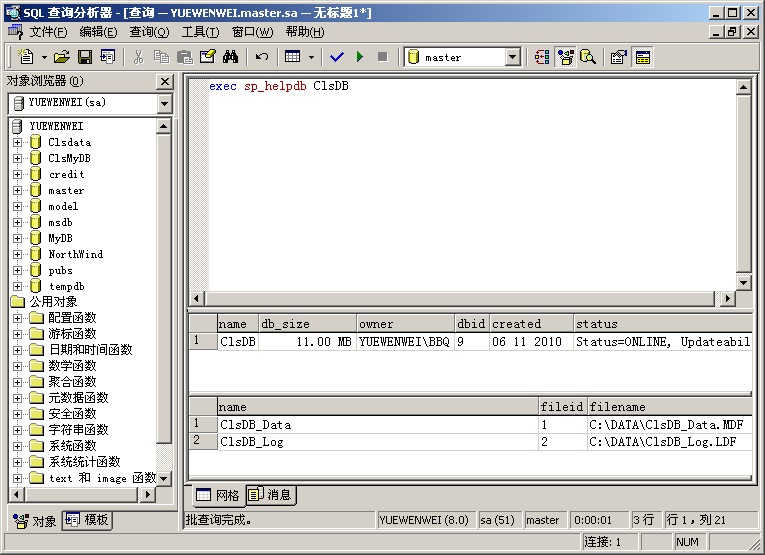Switch to the 模板 tab
Viewport: 765px width, 555px height.
(87, 520)
